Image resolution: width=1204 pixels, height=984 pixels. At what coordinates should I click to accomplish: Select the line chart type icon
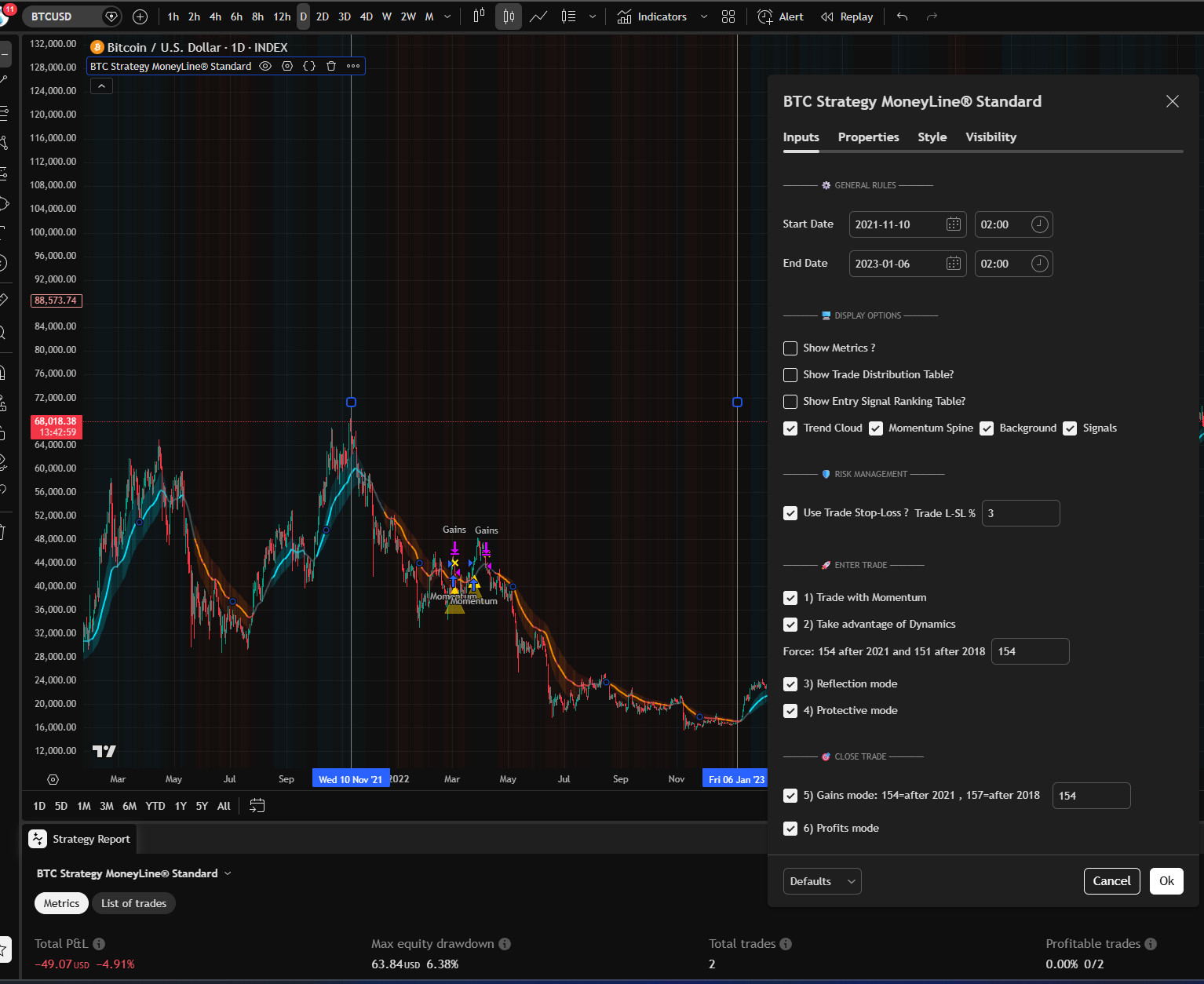[538, 16]
